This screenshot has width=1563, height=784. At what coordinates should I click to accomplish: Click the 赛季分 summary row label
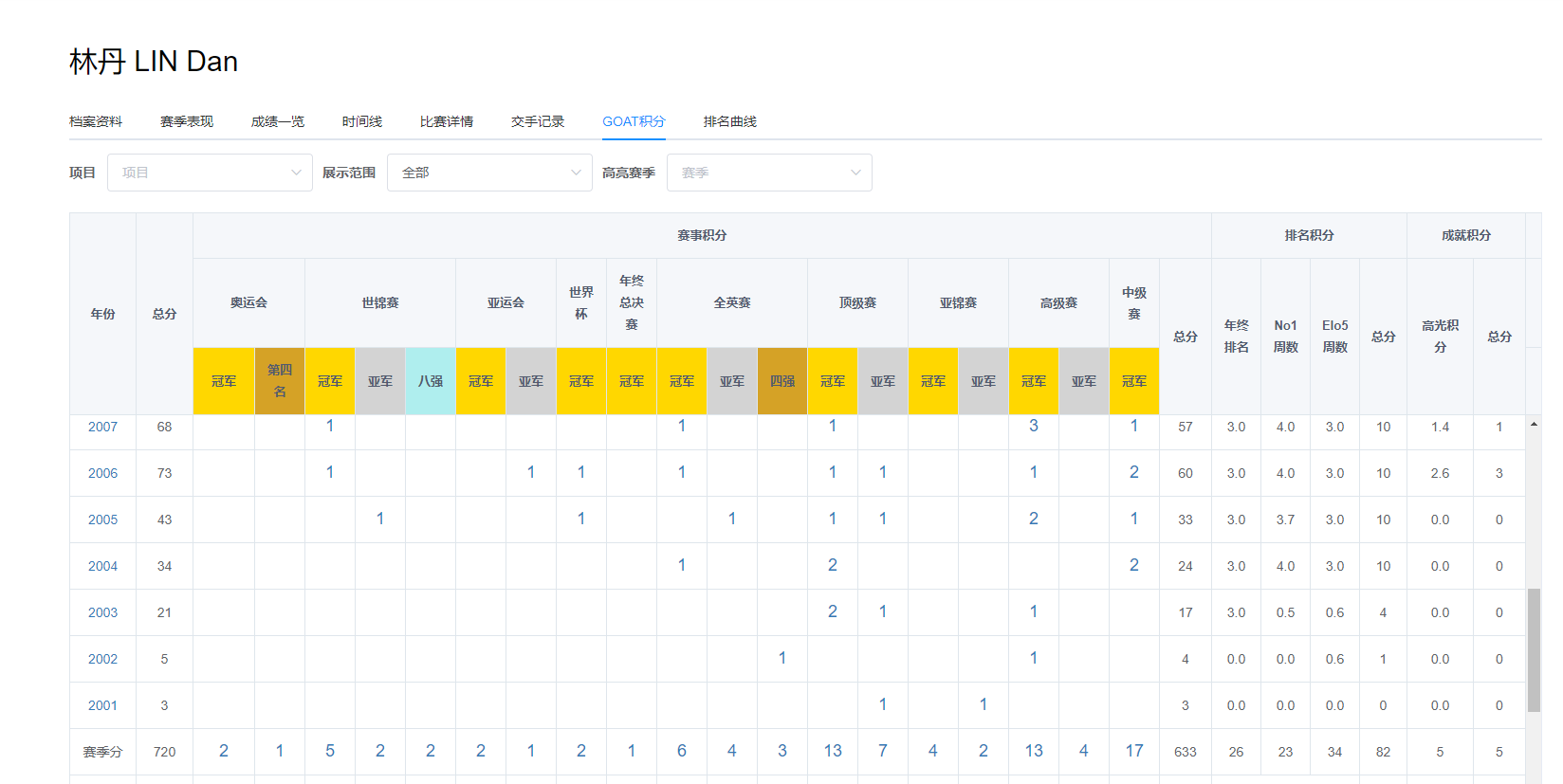(x=102, y=752)
